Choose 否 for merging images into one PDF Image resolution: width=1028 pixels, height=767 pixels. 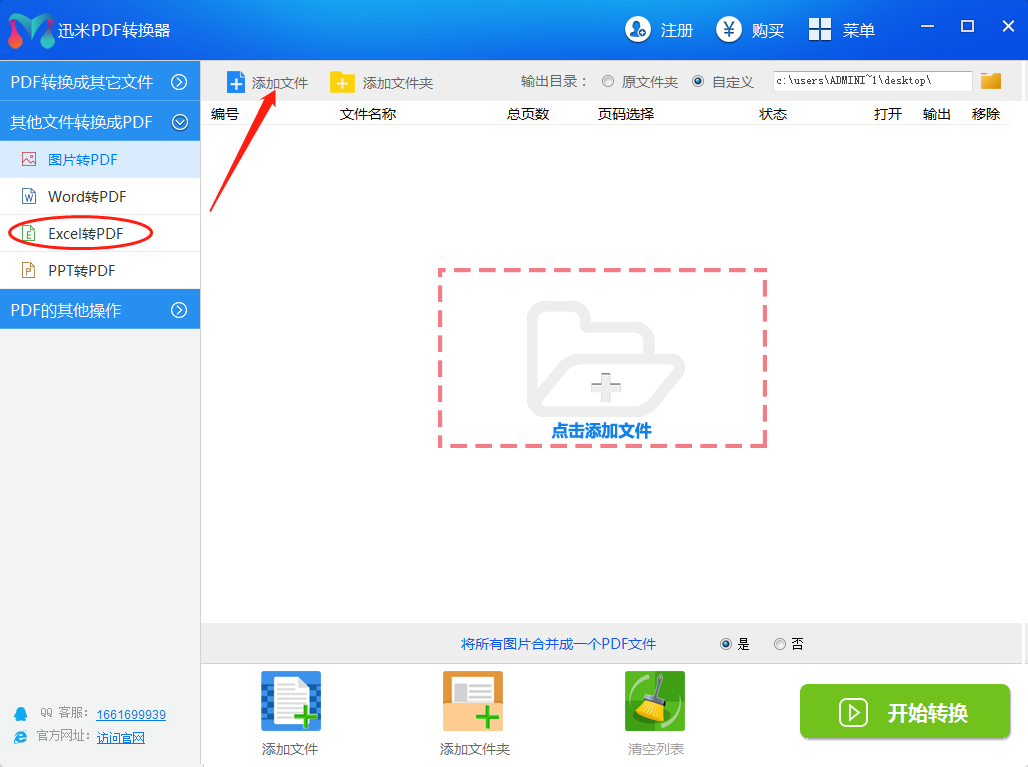pos(780,645)
